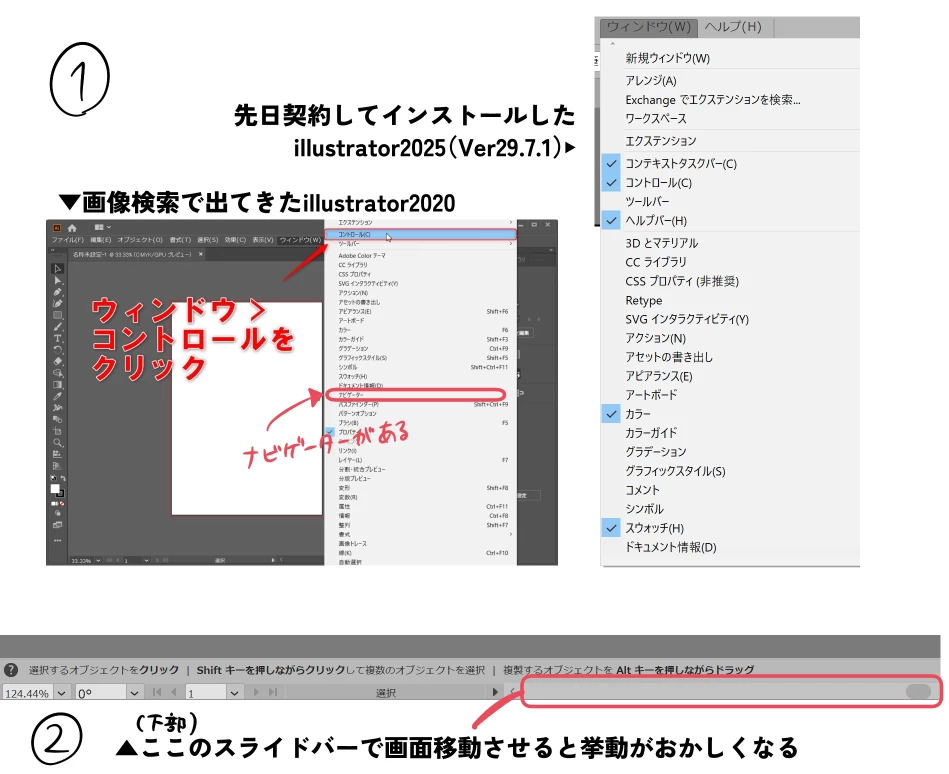
Task: Select the Artboard tool
Action: [57, 431]
